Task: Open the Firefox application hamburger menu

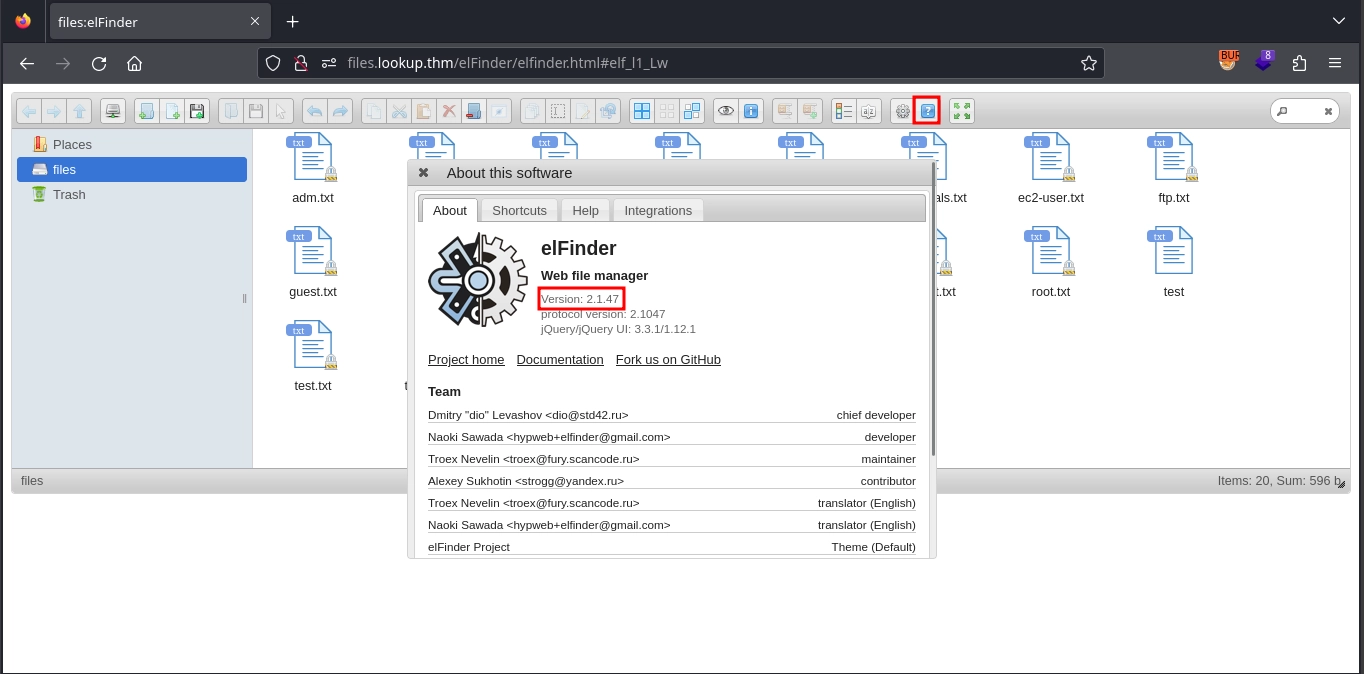Action: [1335, 63]
